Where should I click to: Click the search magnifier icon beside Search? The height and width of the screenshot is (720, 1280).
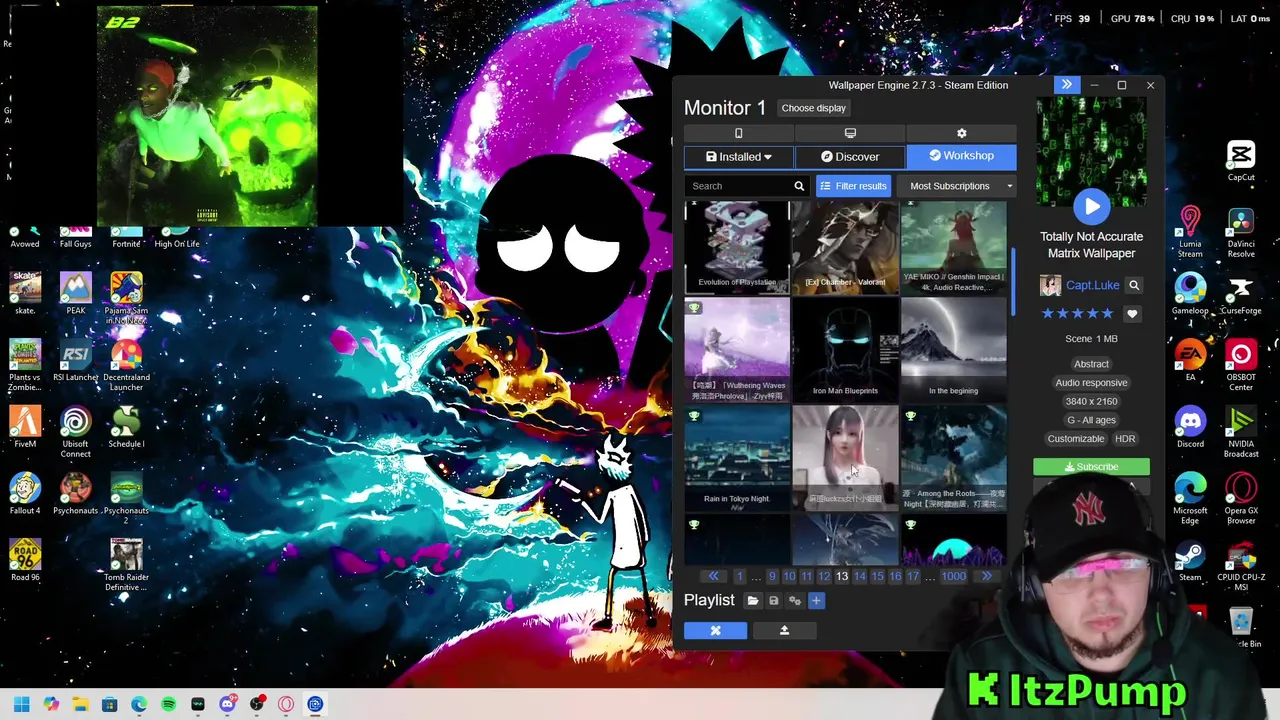(x=799, y=186)
